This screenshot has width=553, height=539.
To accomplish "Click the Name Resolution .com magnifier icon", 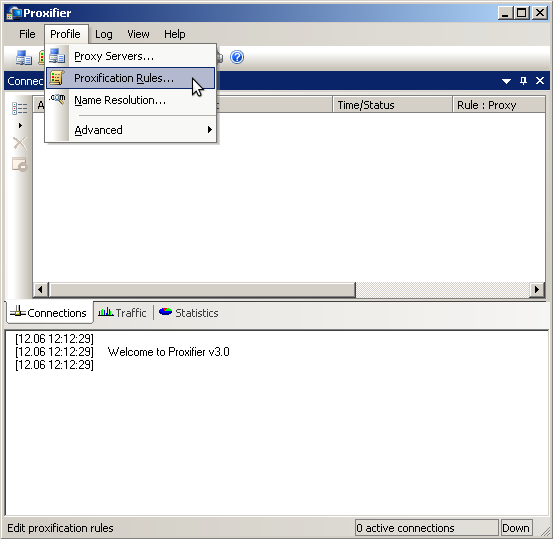I will click(57, 99).
